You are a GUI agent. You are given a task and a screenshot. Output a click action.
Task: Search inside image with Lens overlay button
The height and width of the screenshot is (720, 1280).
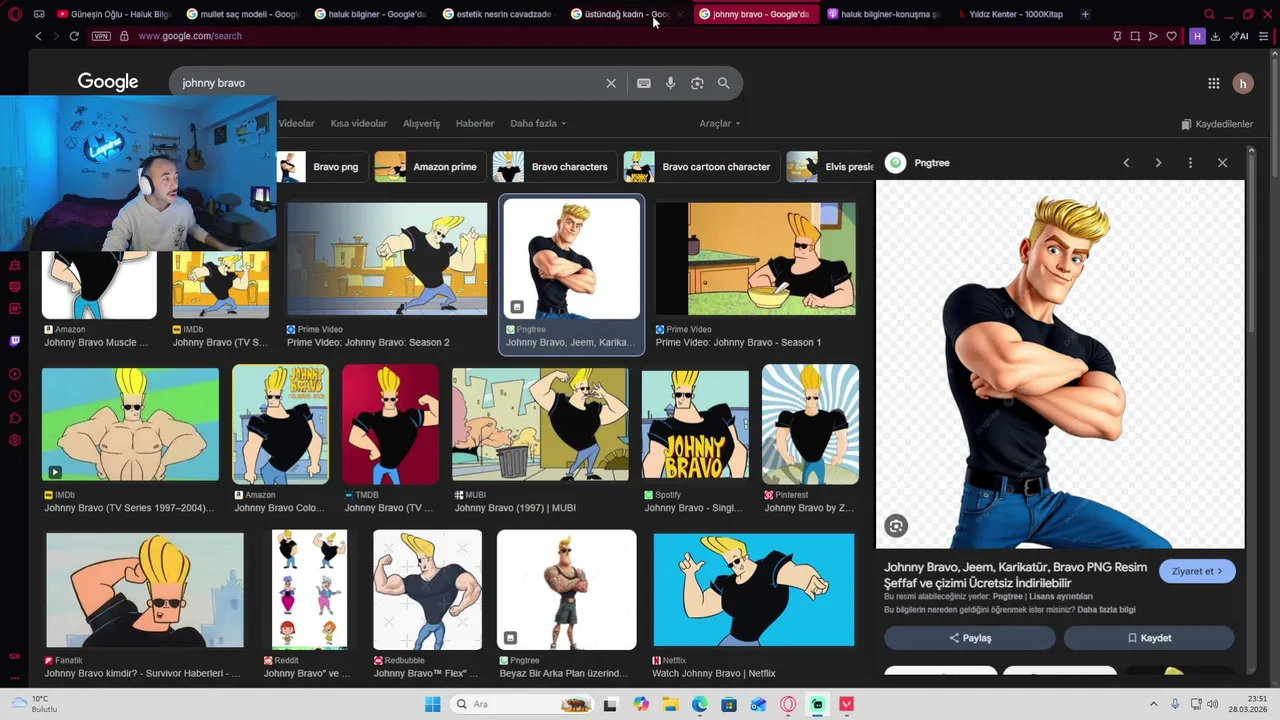896,526
